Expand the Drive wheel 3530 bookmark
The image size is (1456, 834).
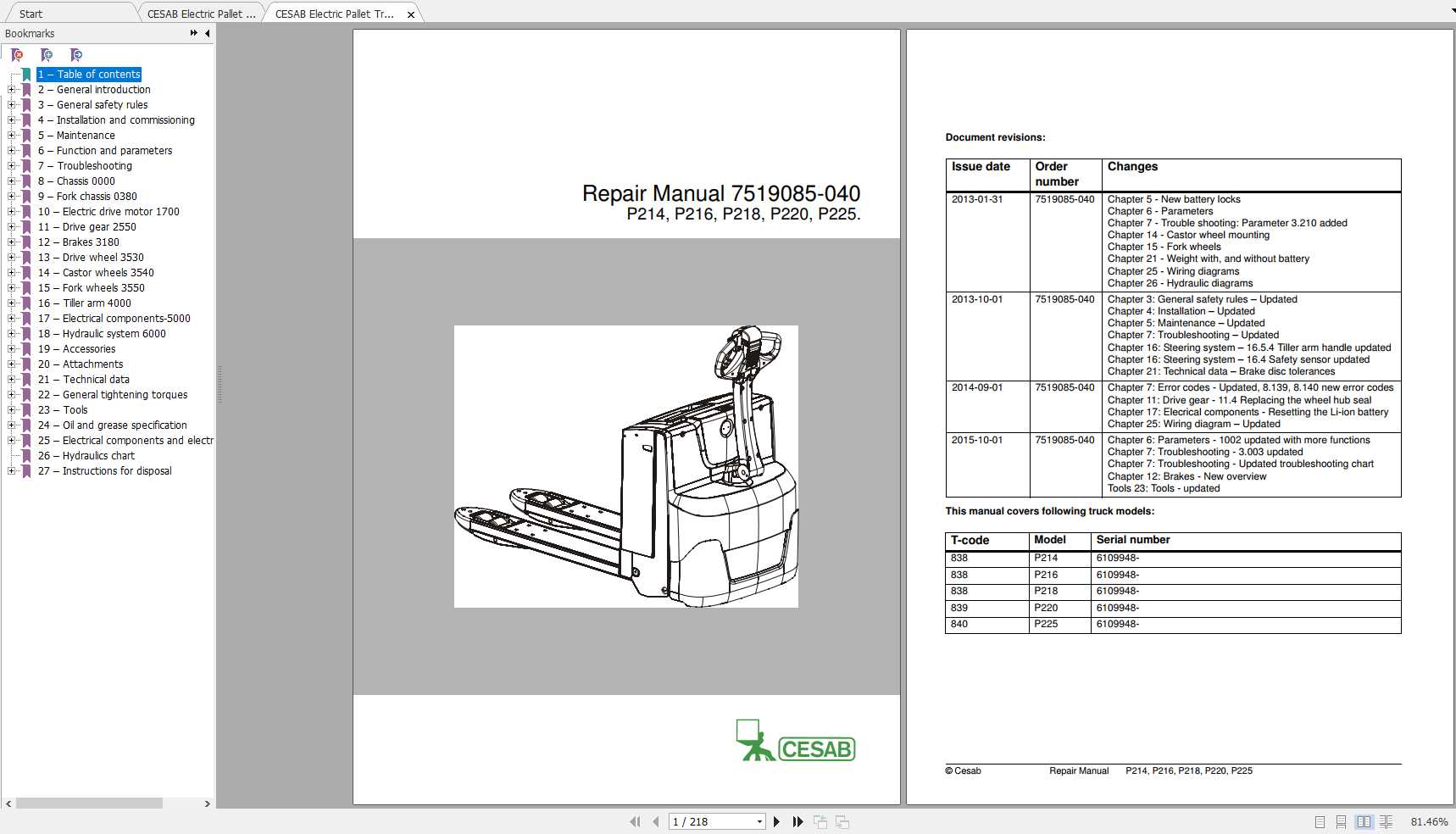(x=12, y=258)
